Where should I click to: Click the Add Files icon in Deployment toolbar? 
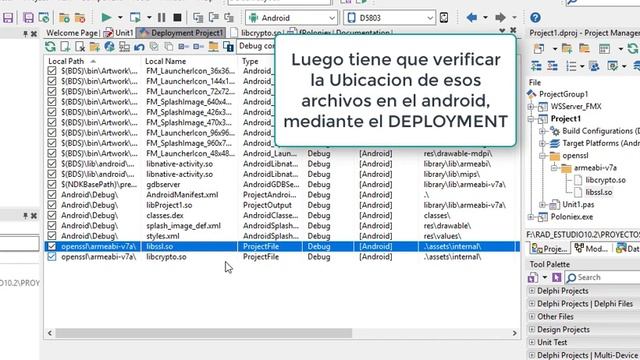65,47
